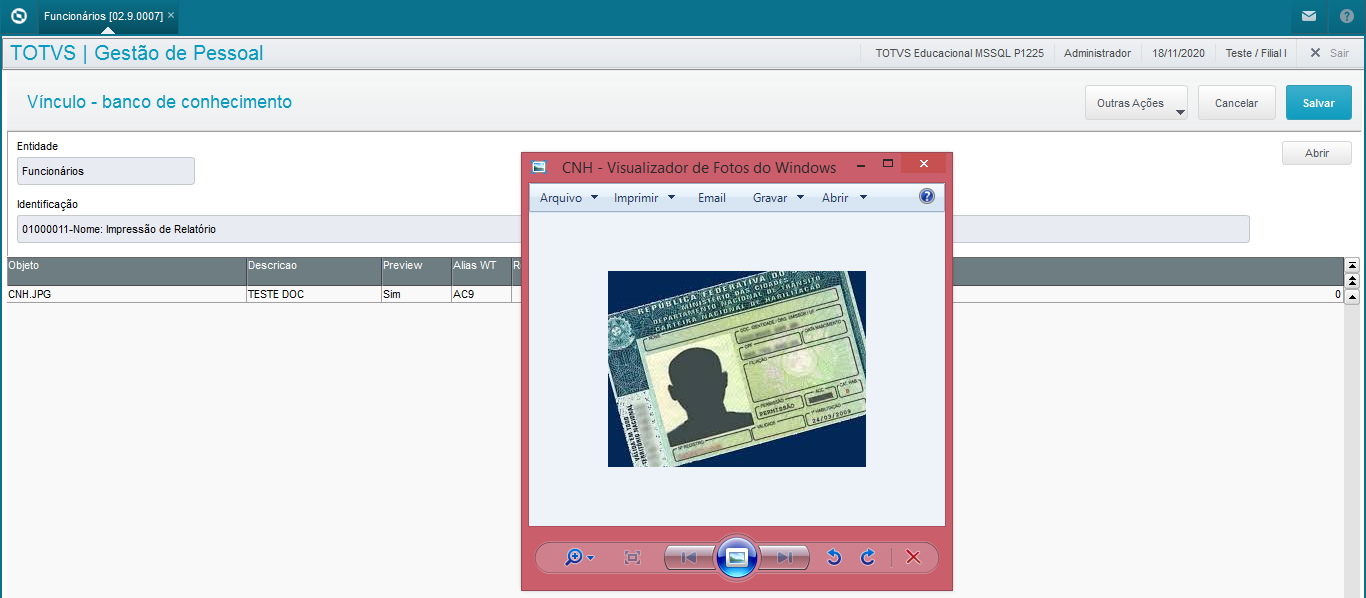Select the CNH.JPG table cell
The width and height of the screenshot is (1366, 598).
tap(126, 295)
